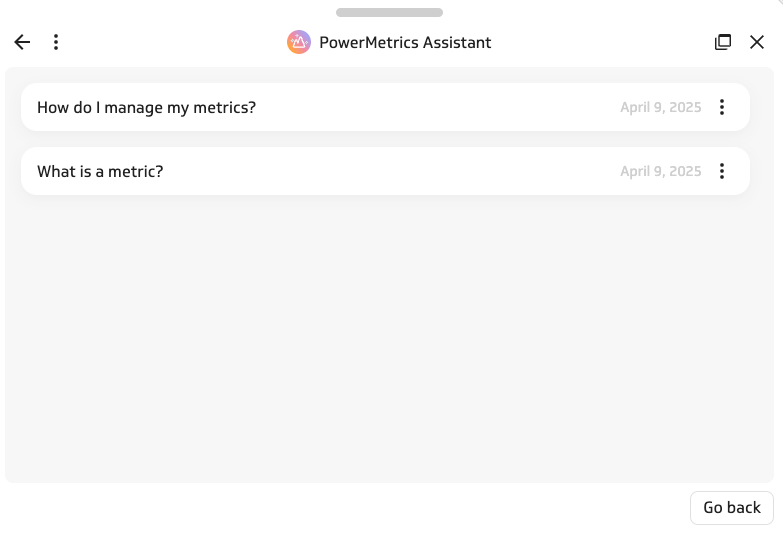Click the empty area below the conversation list

coord(389,338)
